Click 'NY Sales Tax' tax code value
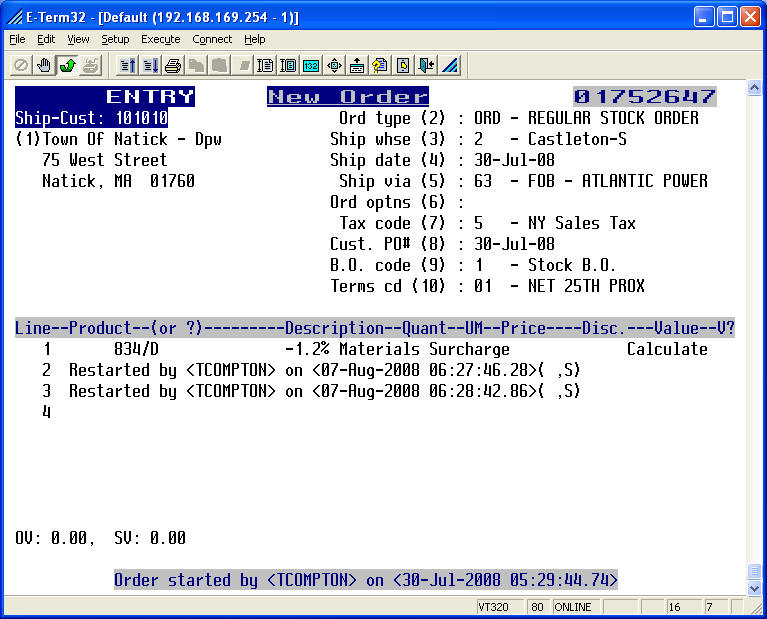The image size is (767, 619). 582,223
